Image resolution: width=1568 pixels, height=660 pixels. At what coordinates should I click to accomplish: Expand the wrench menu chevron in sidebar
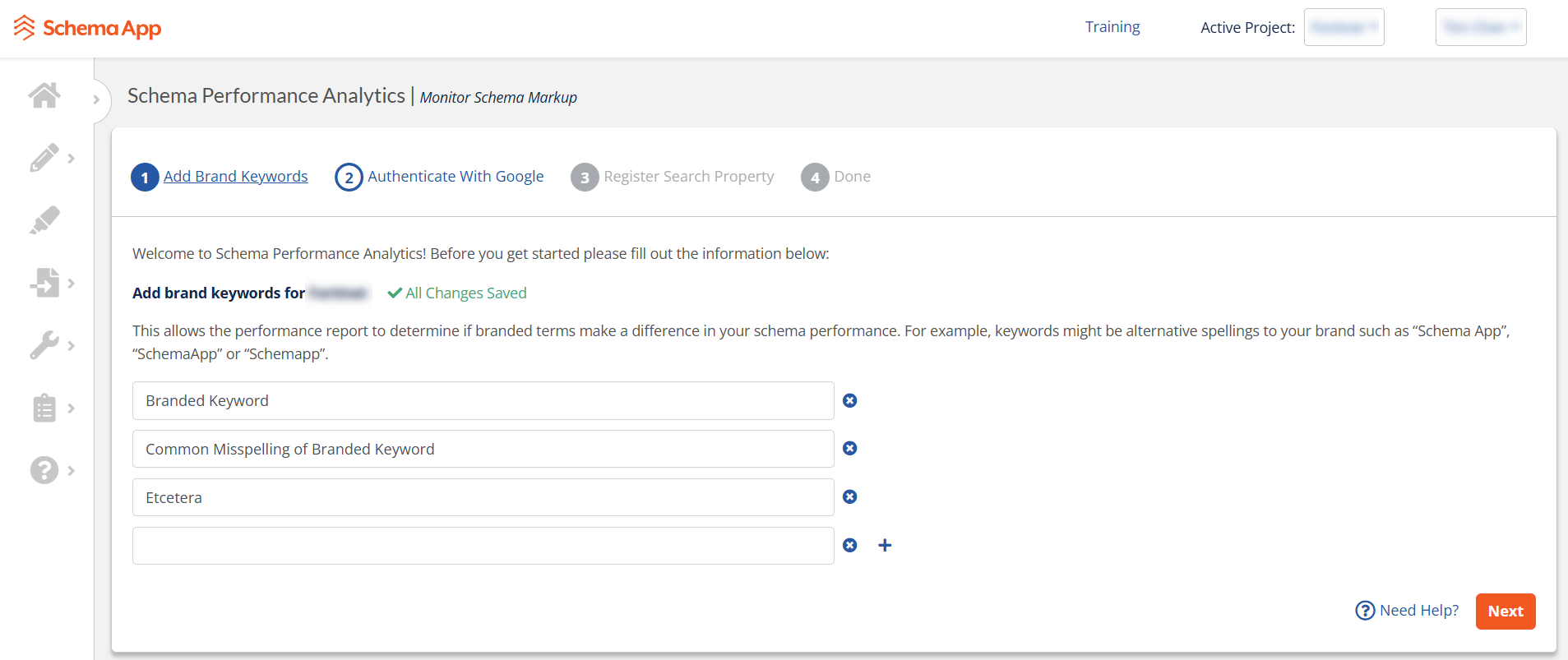(x=72, y=345)
